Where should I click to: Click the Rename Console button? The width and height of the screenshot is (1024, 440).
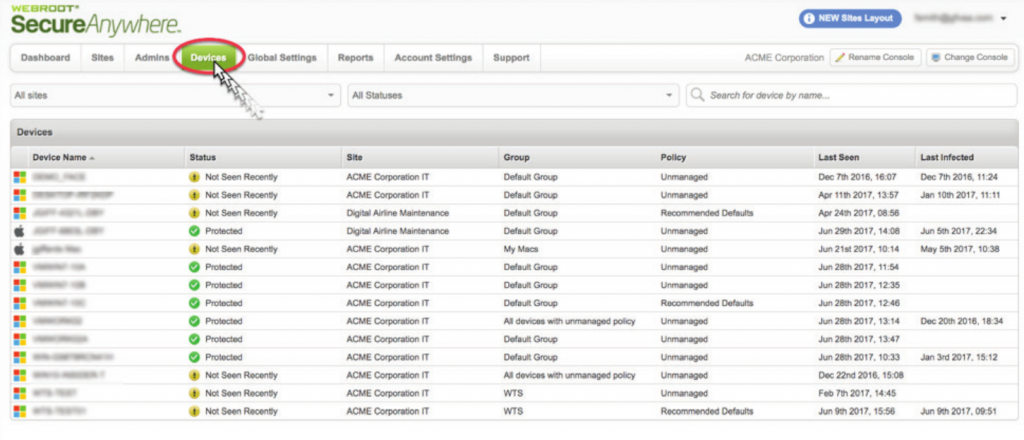coord(876,57)
